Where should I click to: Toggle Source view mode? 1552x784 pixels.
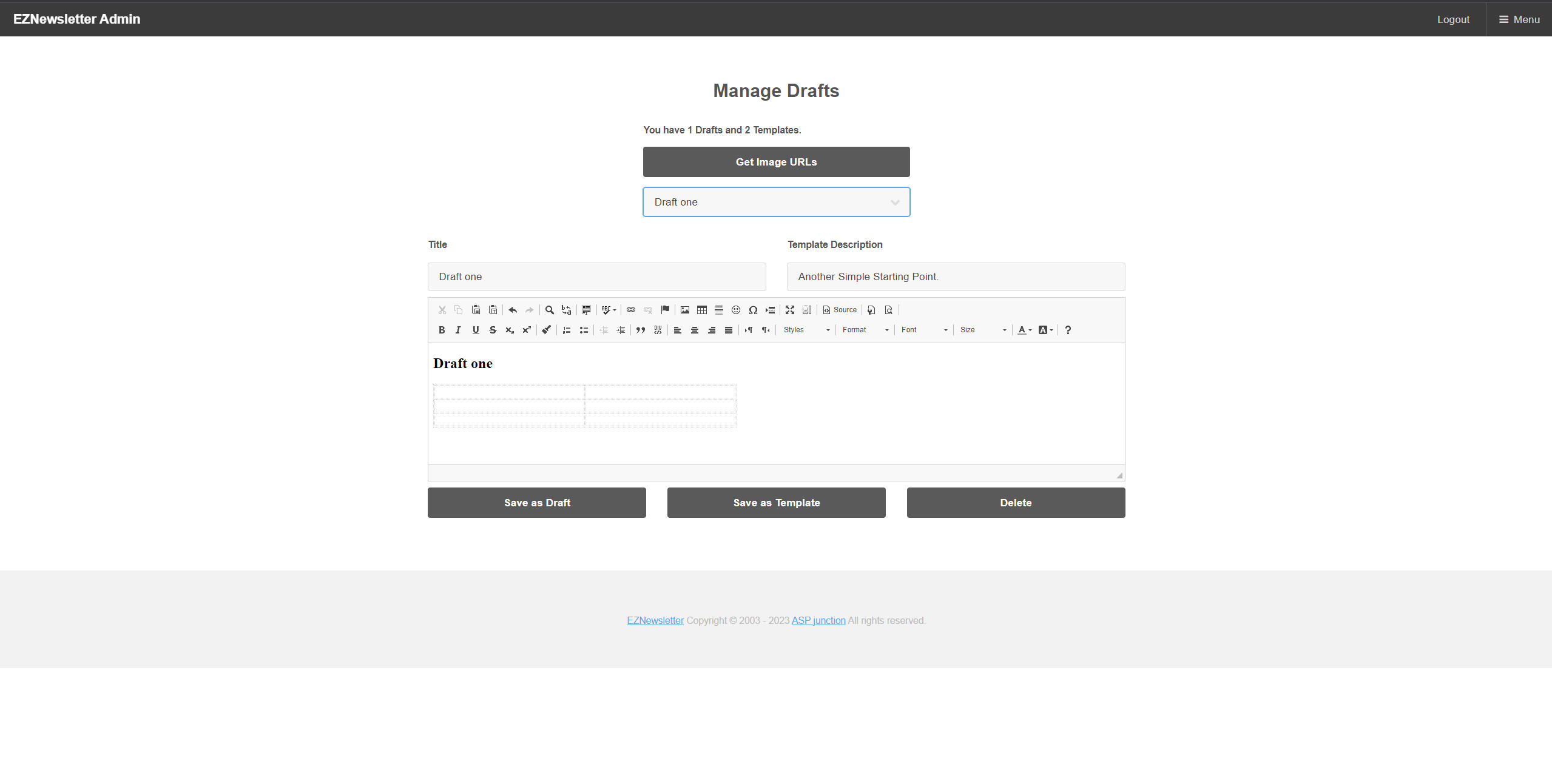[x=840, y=310]
